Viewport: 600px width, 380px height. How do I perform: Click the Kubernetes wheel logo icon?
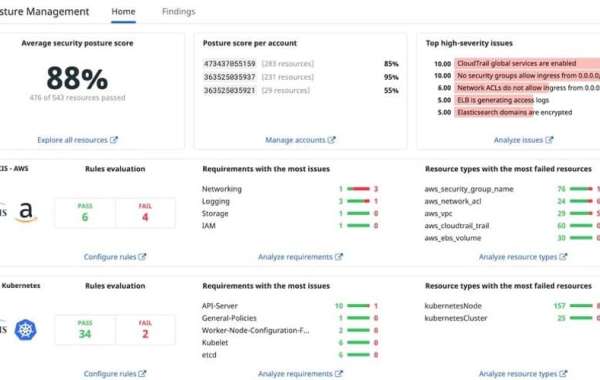tap(26, 330)
